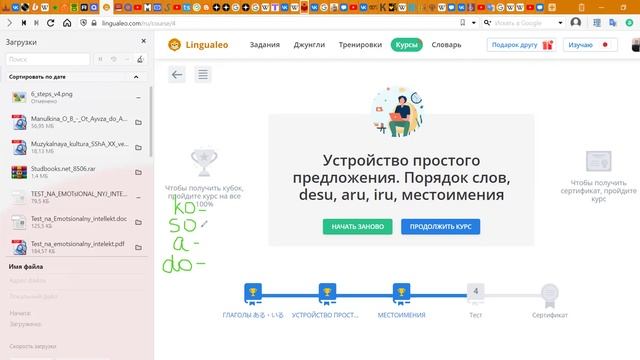Open folder for Manulkina_O_B download

138,122
